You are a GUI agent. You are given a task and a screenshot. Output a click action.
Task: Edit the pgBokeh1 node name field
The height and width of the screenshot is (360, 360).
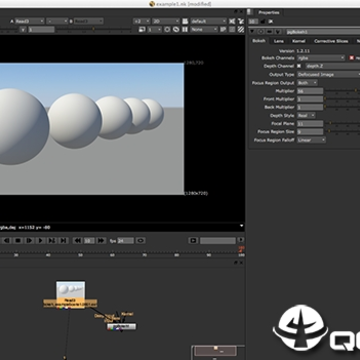(323, 32)
